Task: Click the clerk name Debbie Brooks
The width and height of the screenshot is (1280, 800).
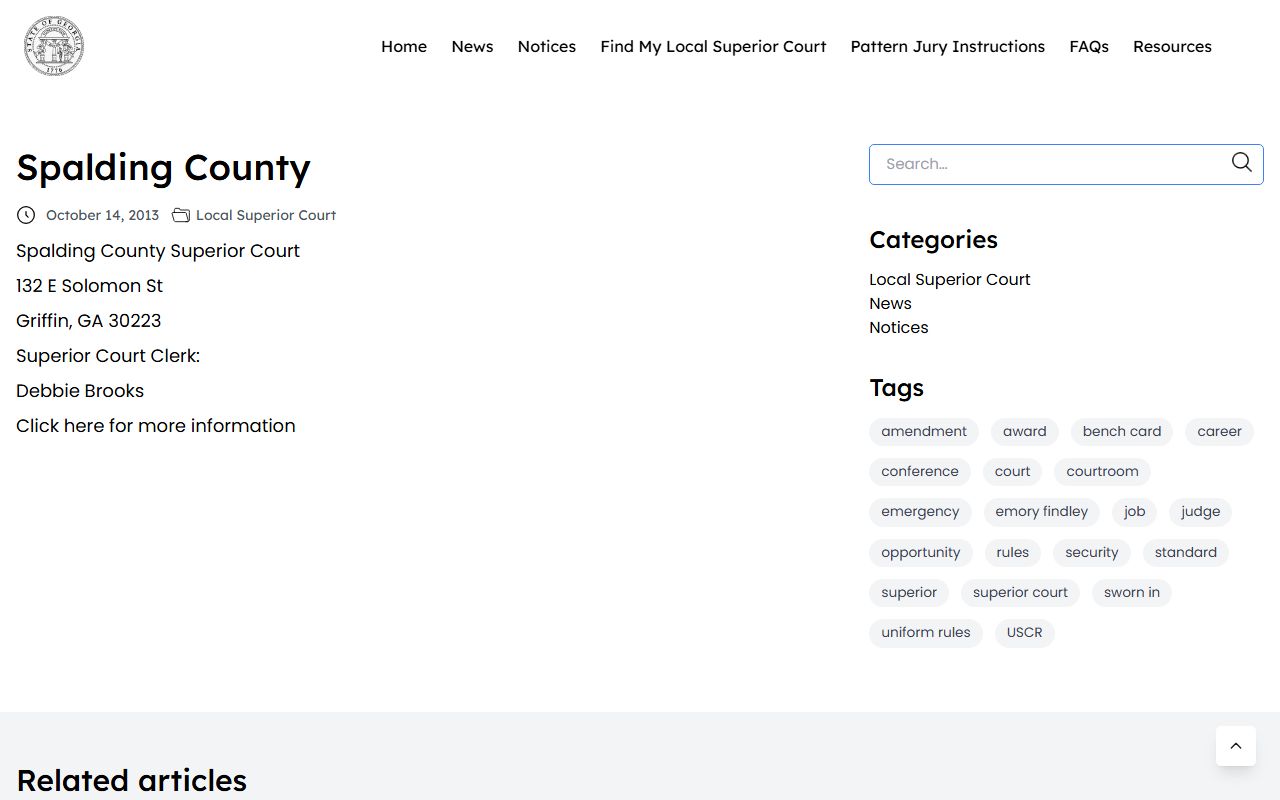Action: click(x=80, y=391)
